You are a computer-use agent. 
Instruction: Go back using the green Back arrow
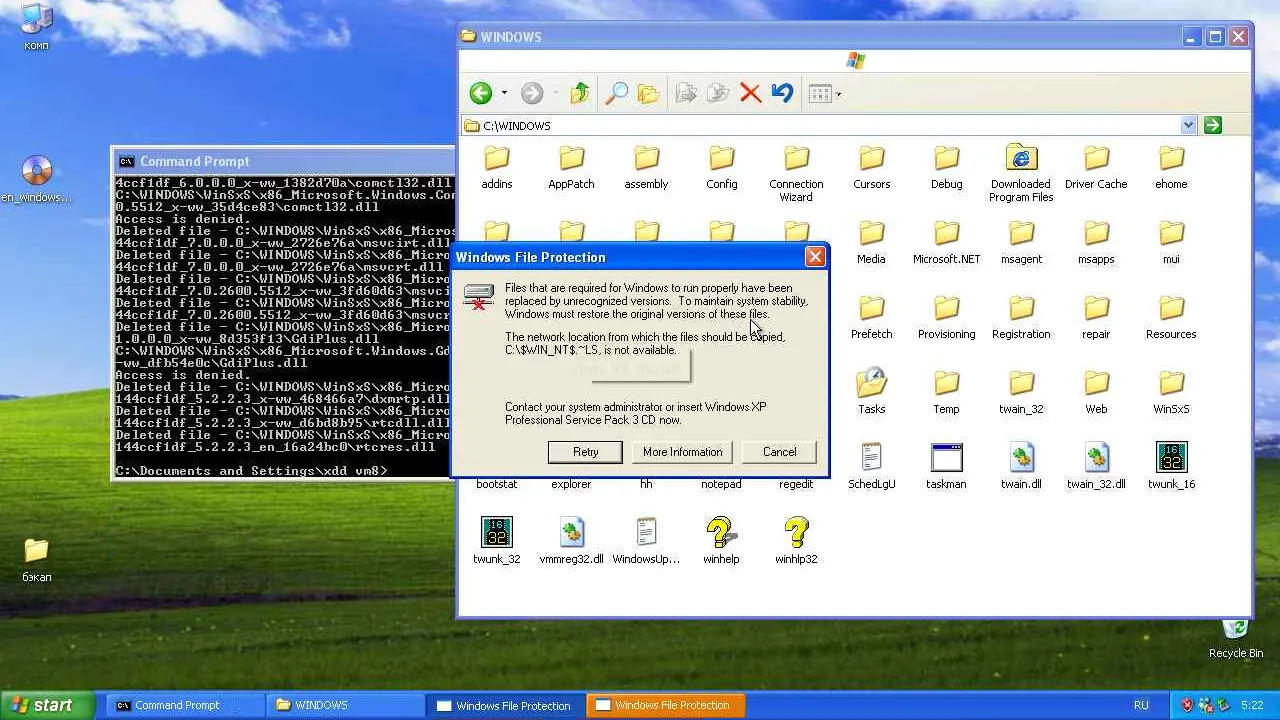click(x=481, y=93)
